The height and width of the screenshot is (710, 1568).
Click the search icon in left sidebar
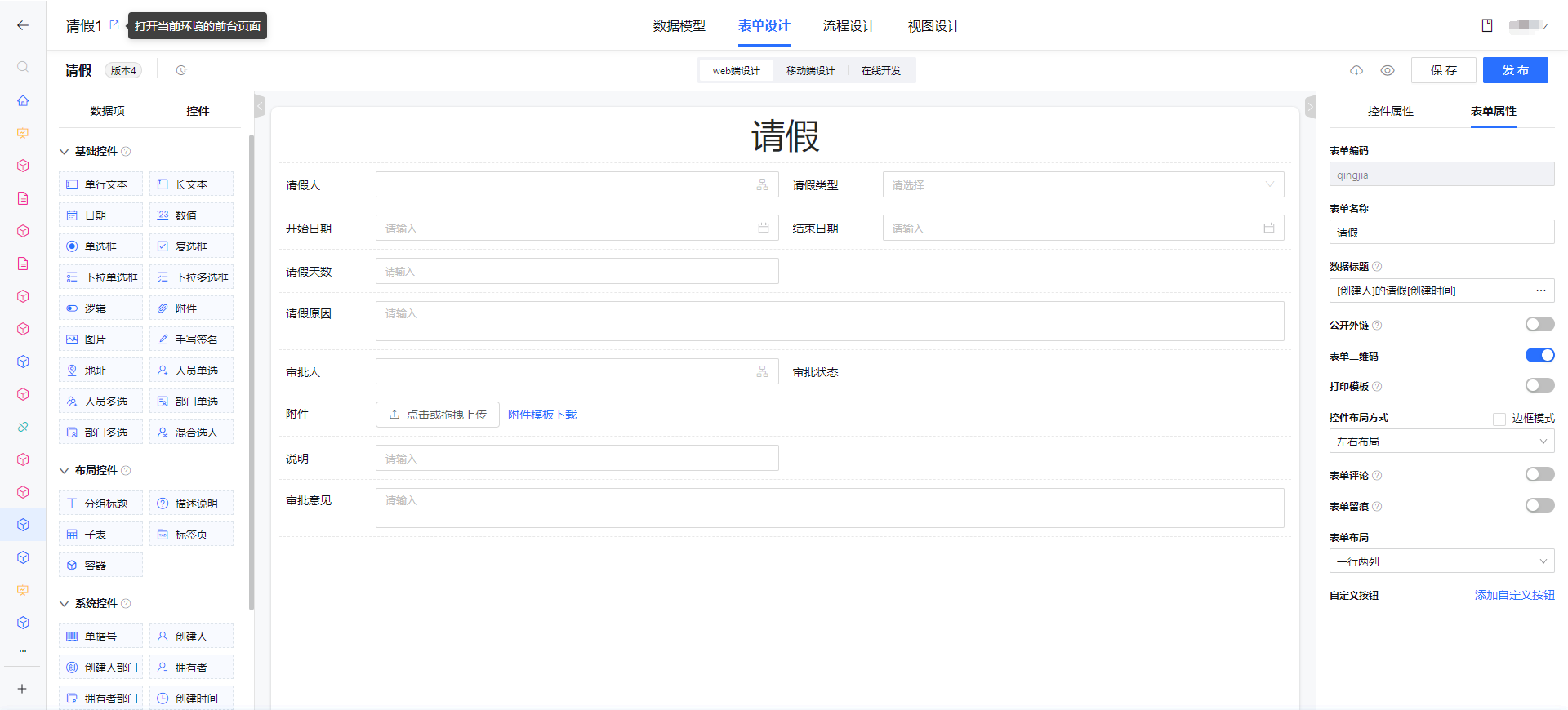click(x=23, y=67)
